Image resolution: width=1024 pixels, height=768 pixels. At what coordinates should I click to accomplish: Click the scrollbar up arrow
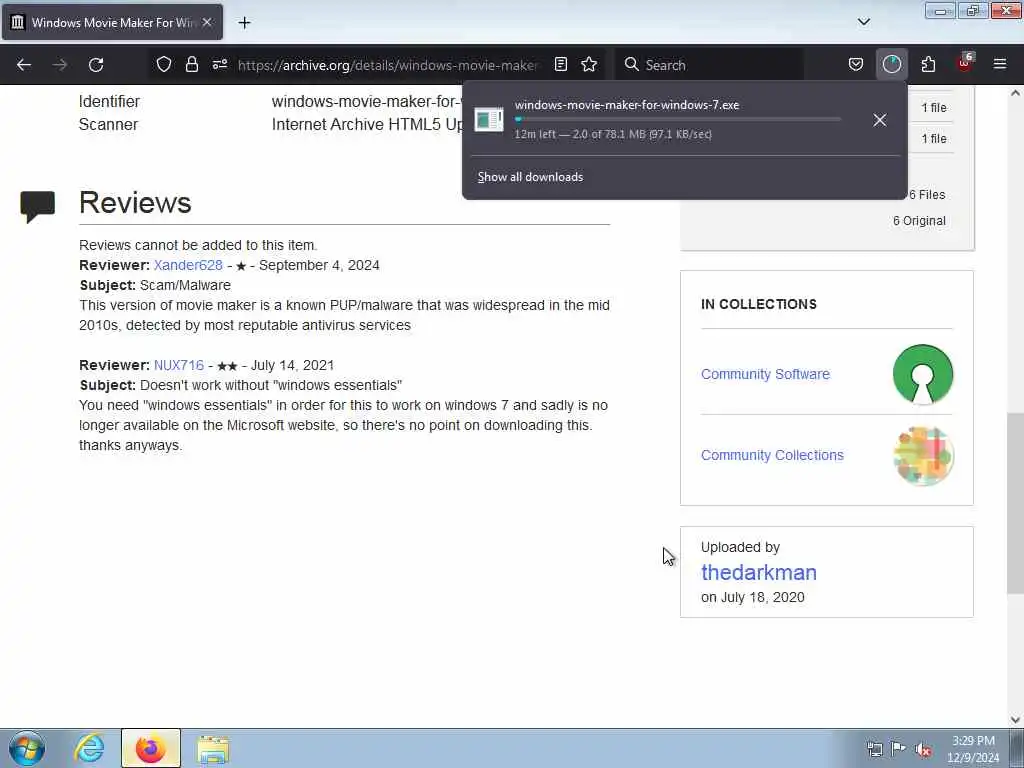coord(1015,93)
